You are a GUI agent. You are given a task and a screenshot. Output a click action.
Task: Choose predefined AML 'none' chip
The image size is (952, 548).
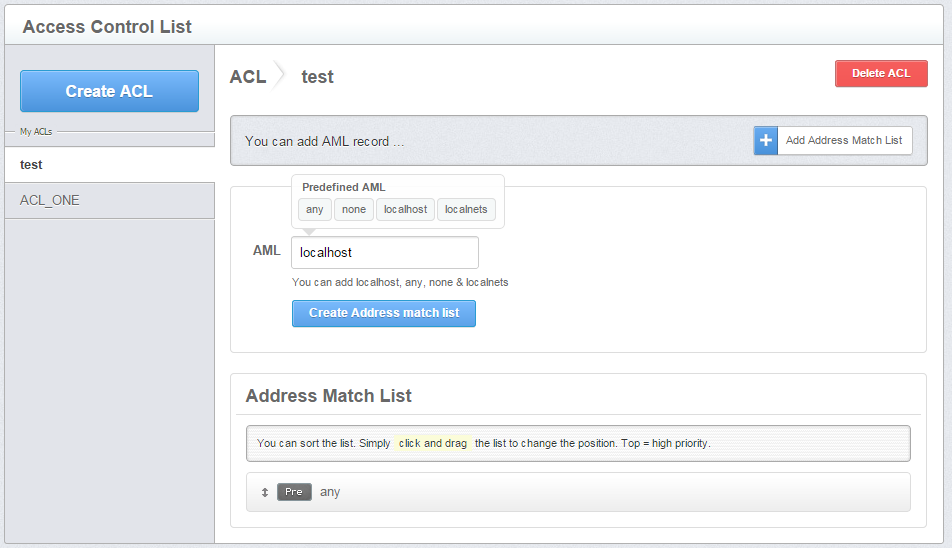pos(354,209)
